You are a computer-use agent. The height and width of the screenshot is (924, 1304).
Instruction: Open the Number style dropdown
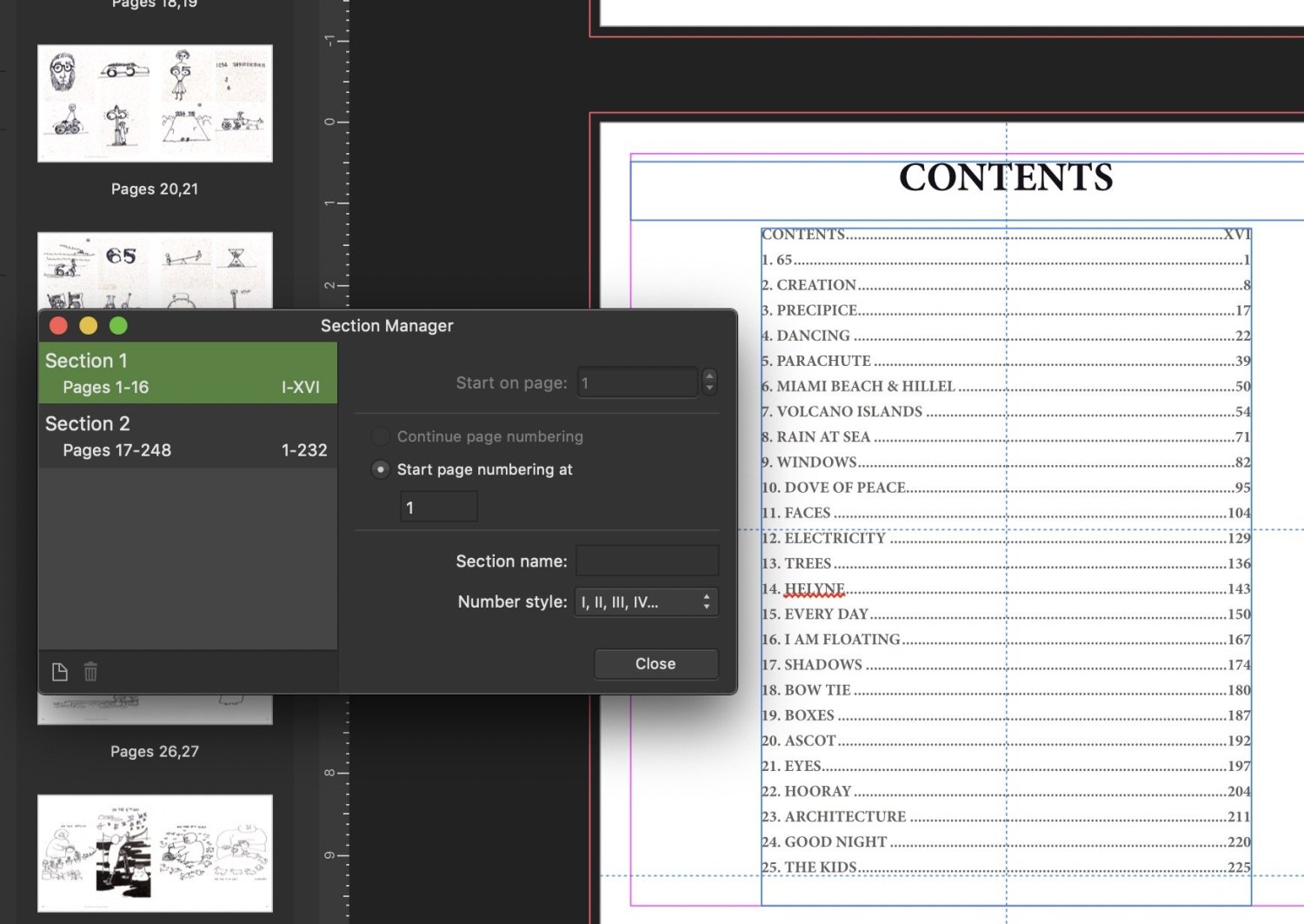(646, 602)
